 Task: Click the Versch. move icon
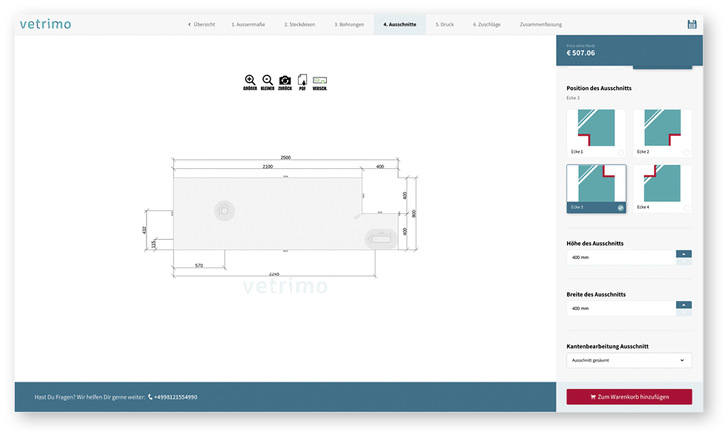coord(320,81)
